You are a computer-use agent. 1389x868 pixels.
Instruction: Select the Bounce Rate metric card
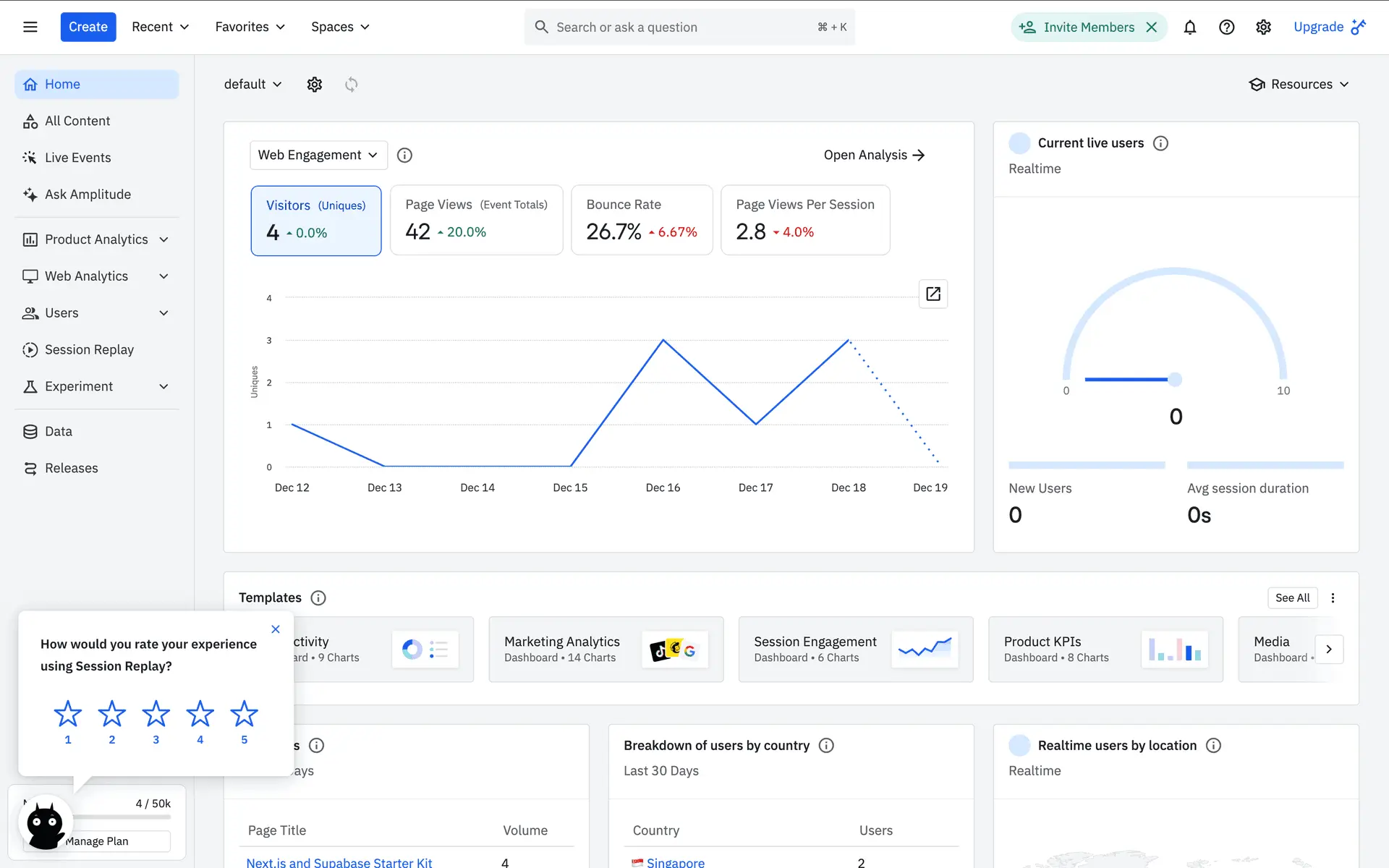tap(641, 220)
